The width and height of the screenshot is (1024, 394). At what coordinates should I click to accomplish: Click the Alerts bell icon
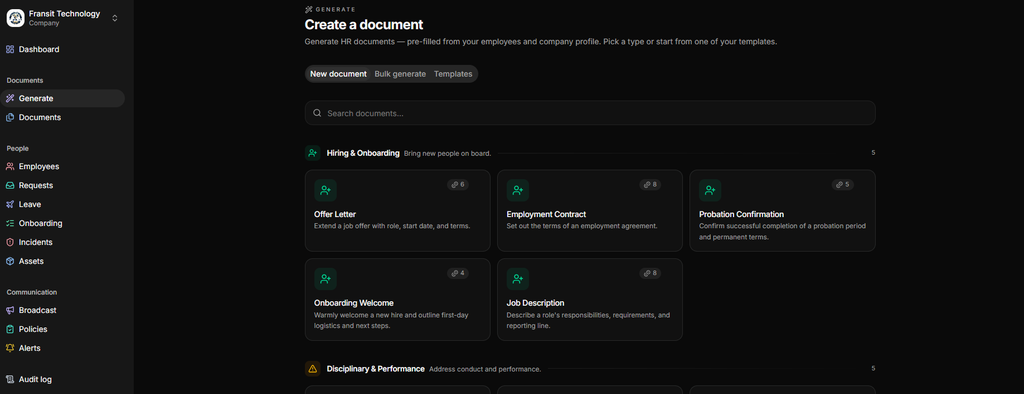point(10,348)
